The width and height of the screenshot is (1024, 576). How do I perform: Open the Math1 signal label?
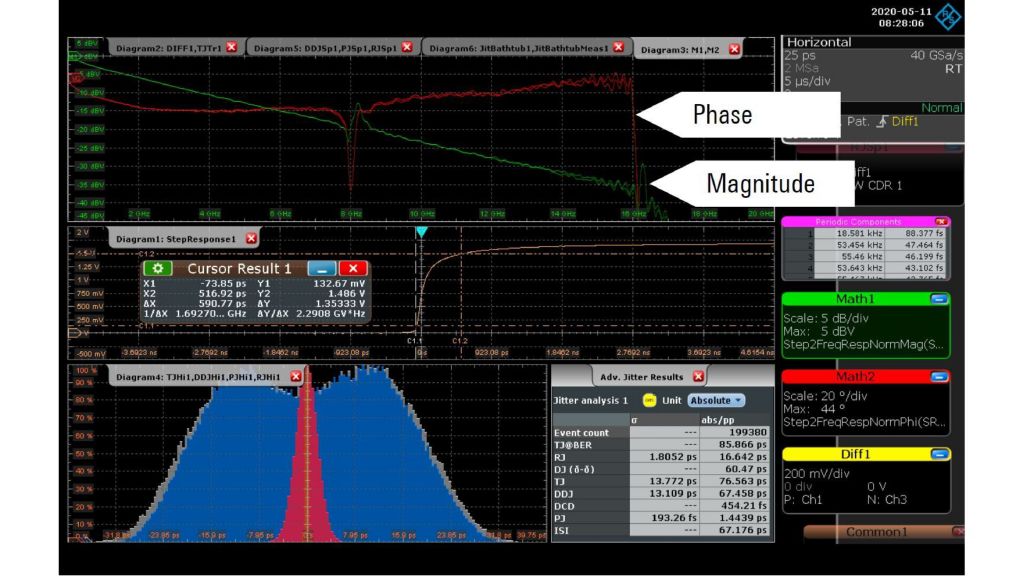tap(855, 299)
